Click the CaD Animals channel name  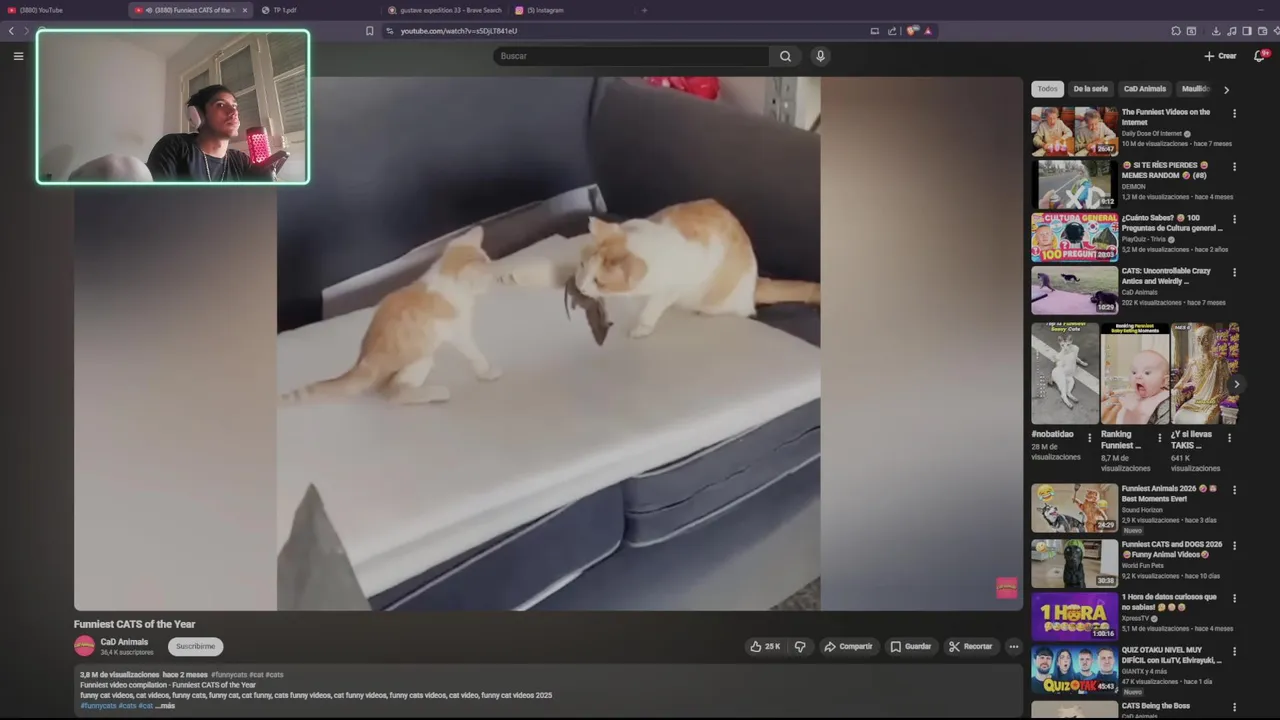pos(124,642)
